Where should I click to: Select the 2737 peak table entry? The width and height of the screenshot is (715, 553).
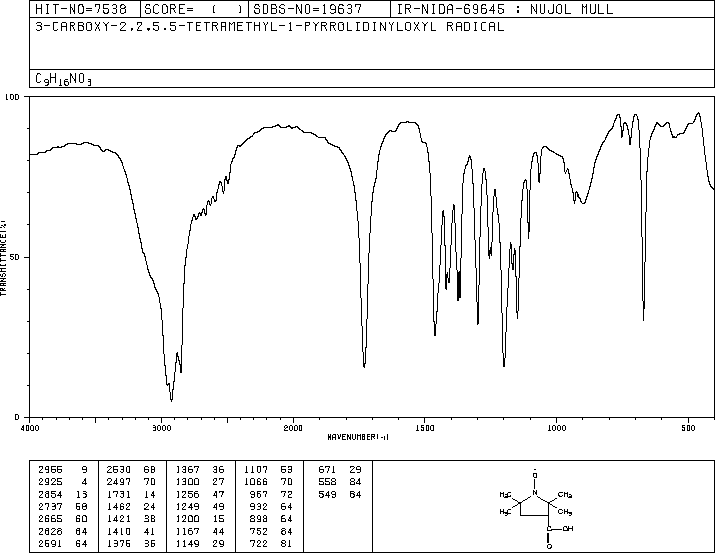62,506
